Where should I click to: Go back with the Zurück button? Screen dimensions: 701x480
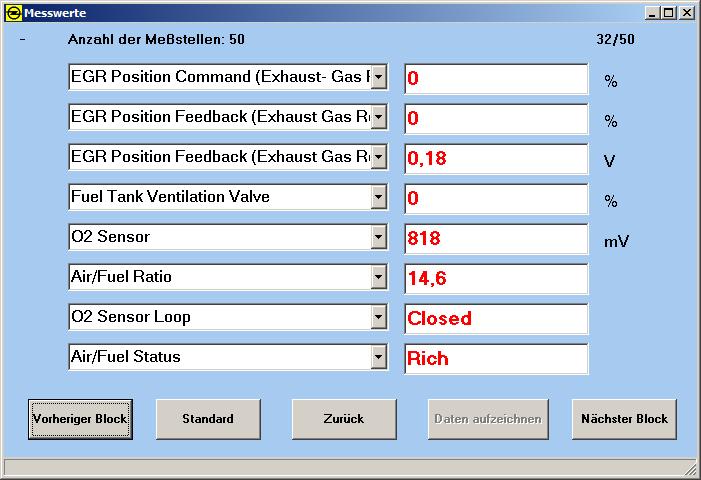tap(344, 419)
